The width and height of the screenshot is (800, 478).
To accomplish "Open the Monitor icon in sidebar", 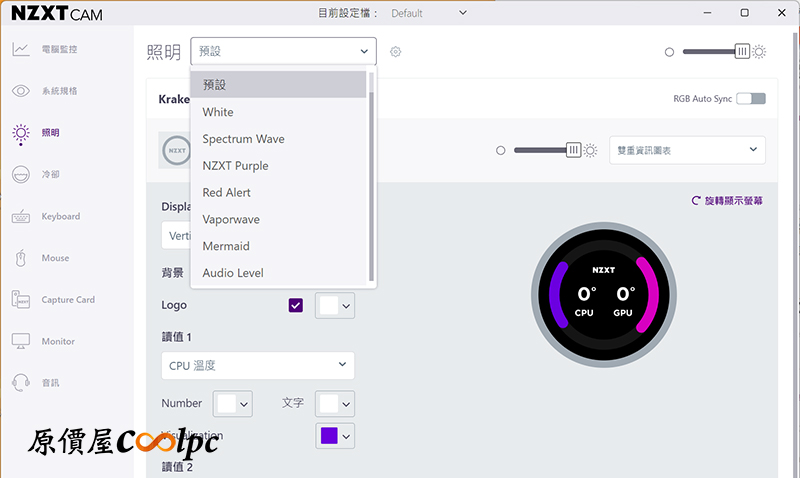I will [x=21, y=341].
